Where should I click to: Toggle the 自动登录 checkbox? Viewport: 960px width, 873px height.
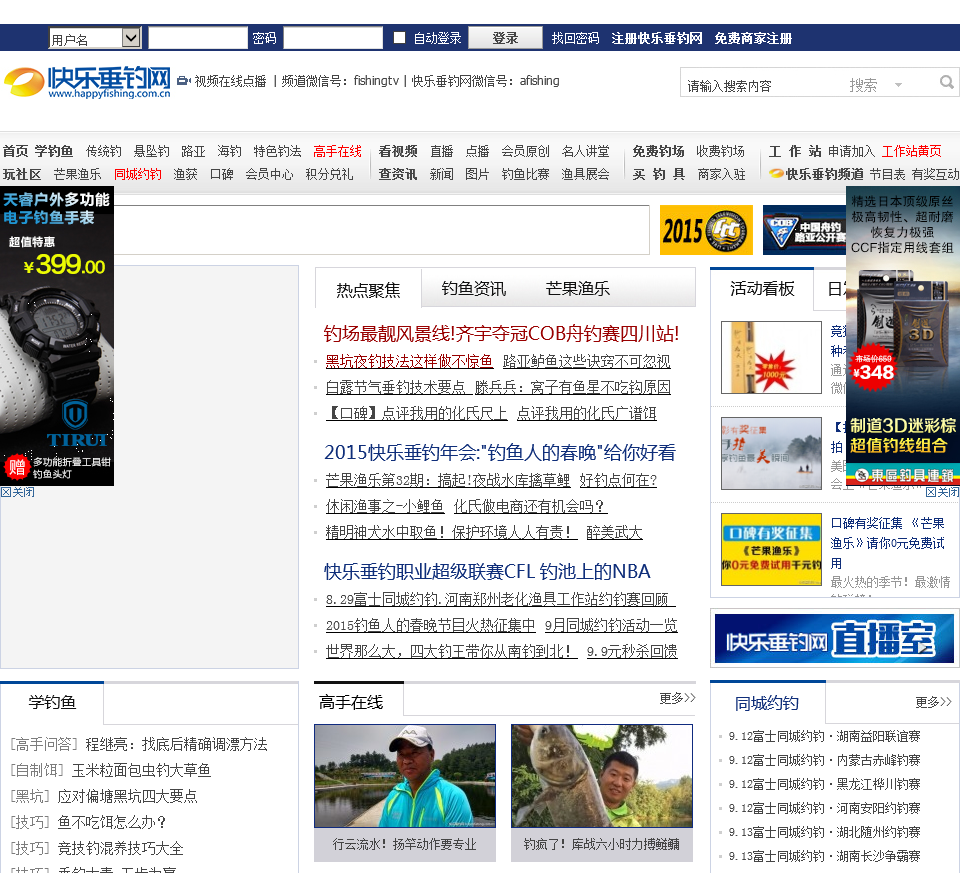399,38
